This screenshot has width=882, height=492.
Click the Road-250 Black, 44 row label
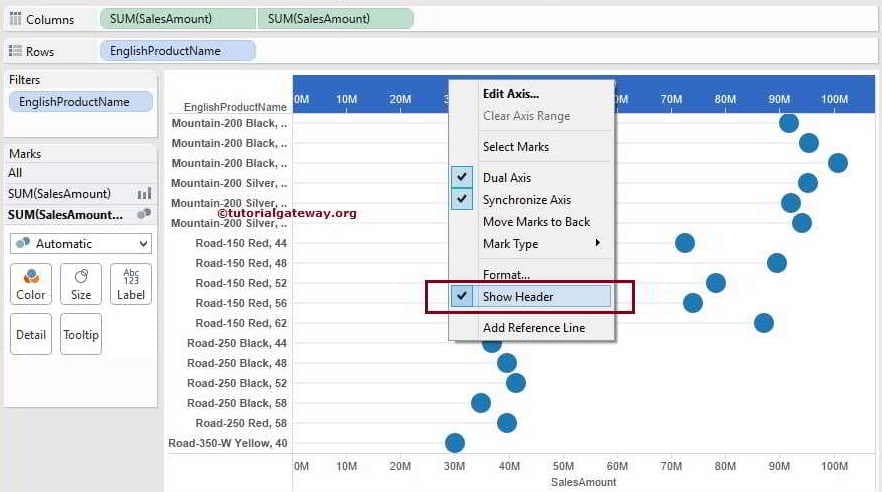(x=237, y=343)
